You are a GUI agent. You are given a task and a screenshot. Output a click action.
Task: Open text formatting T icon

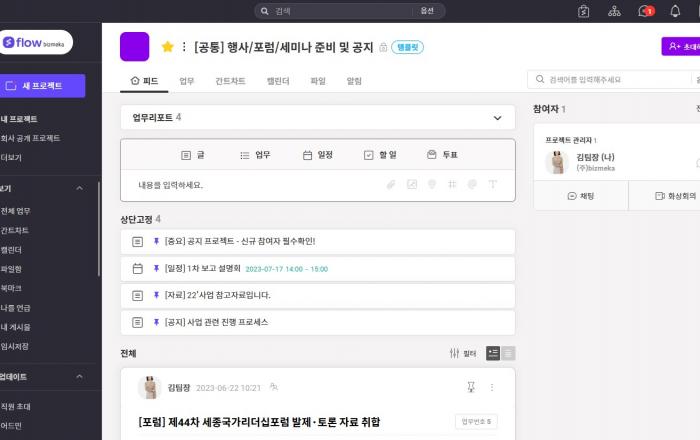[x=492, y=184]
